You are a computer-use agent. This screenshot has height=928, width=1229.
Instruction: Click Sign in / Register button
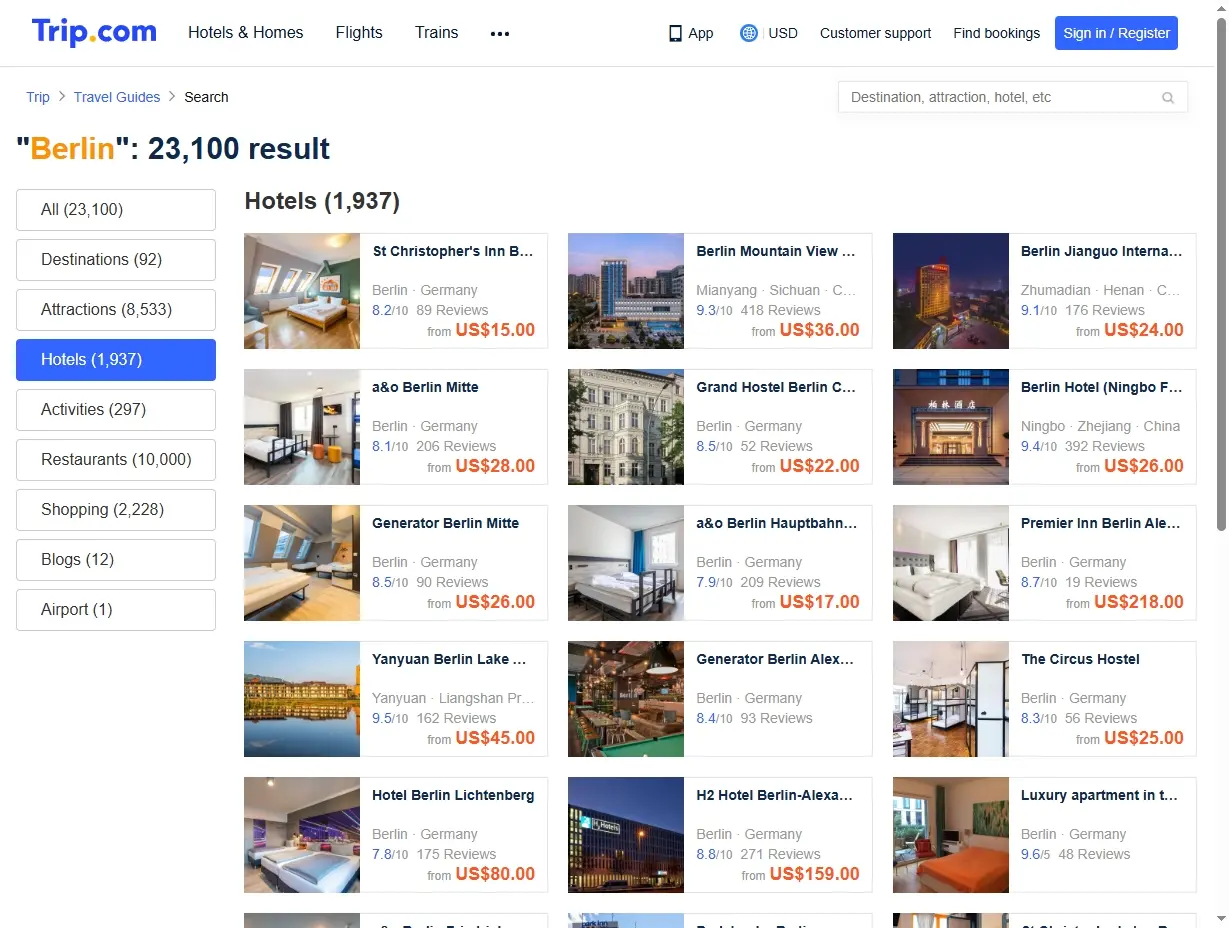(1116, 33)
